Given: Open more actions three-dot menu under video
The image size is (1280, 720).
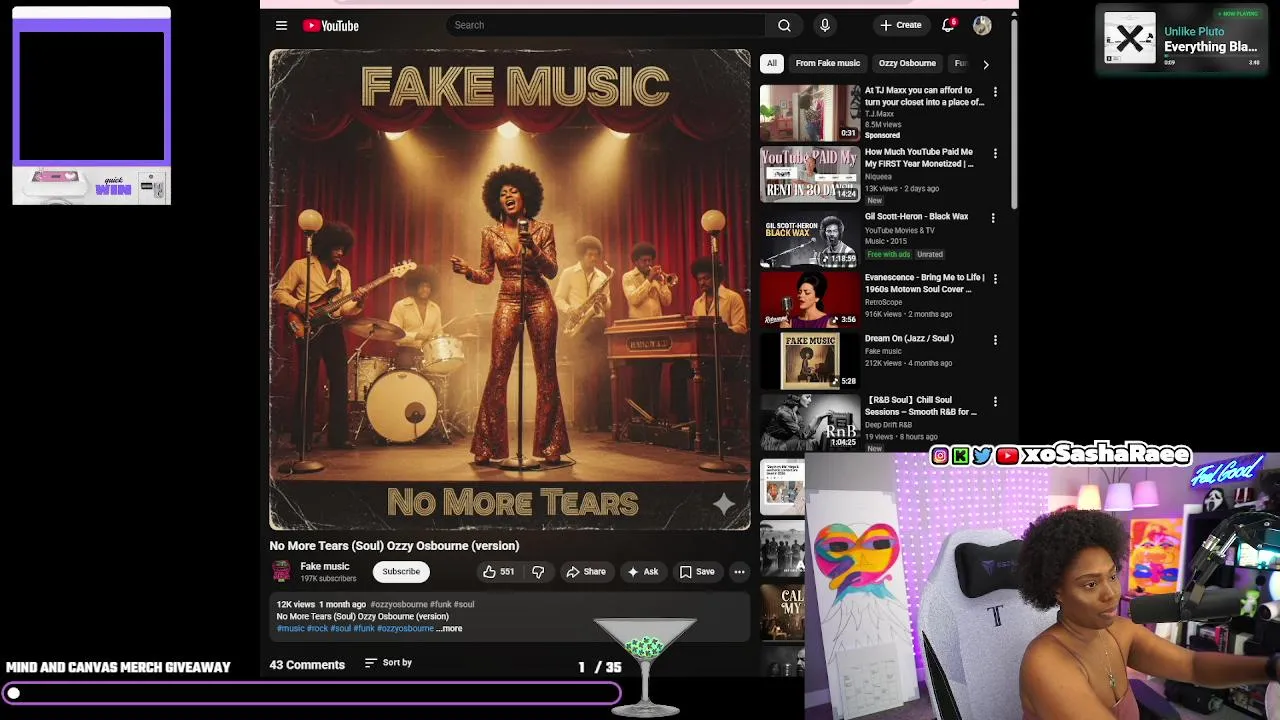Looking at the screenshot, I should point(739,571).
